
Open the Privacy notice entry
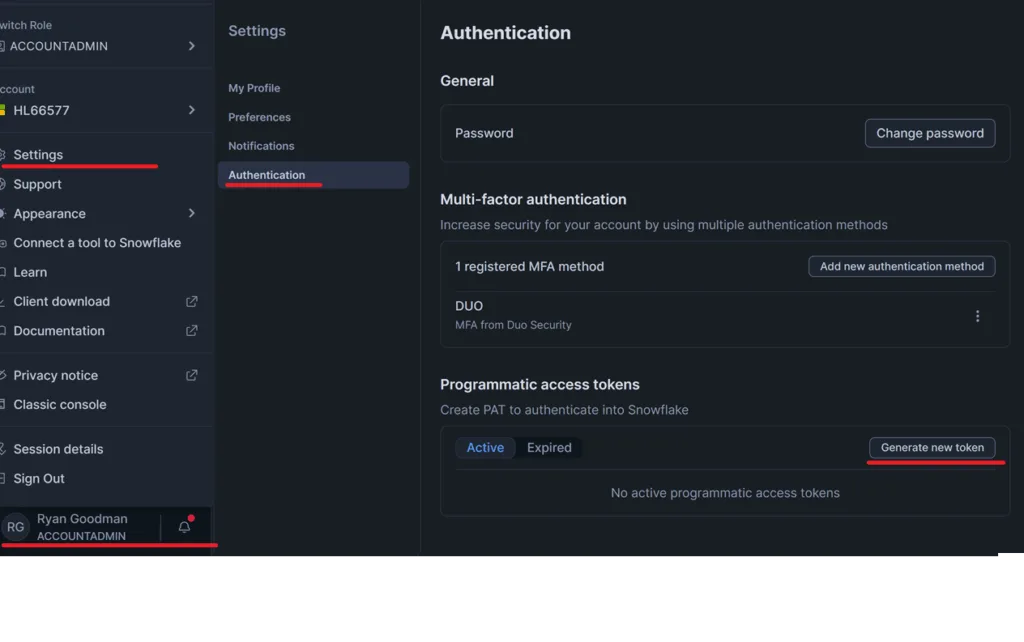pyautogui.click(x=56, y=375)
